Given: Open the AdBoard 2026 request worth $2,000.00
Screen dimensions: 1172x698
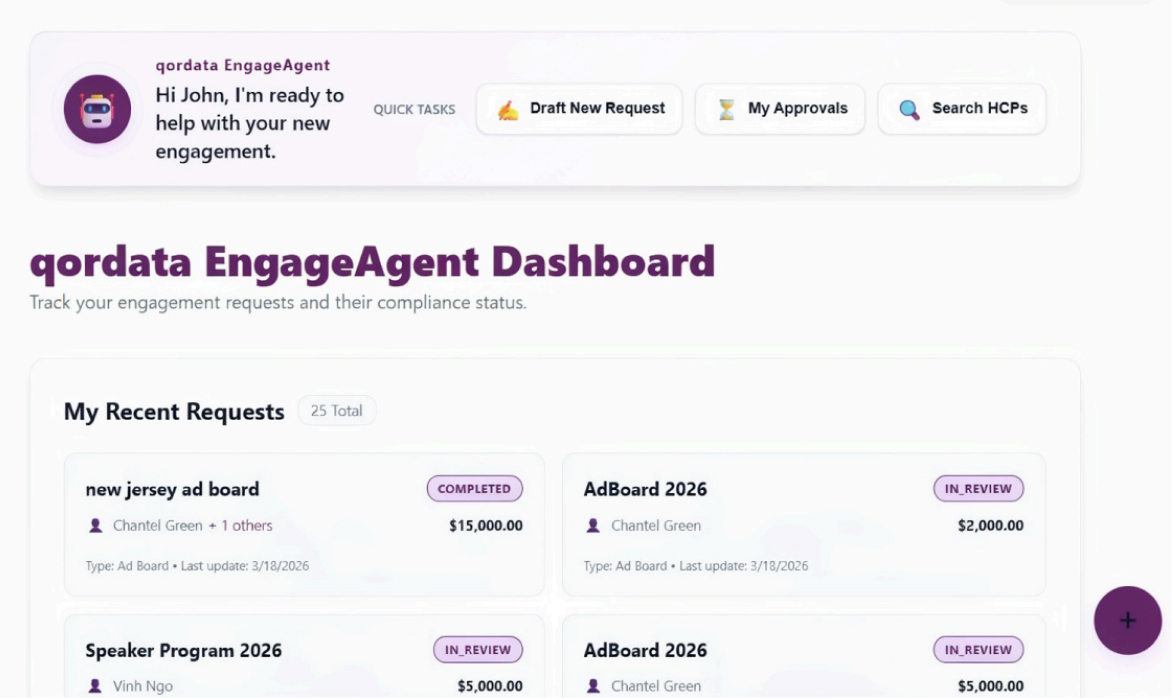Looking at the screenshot, I should click(645, 489).
